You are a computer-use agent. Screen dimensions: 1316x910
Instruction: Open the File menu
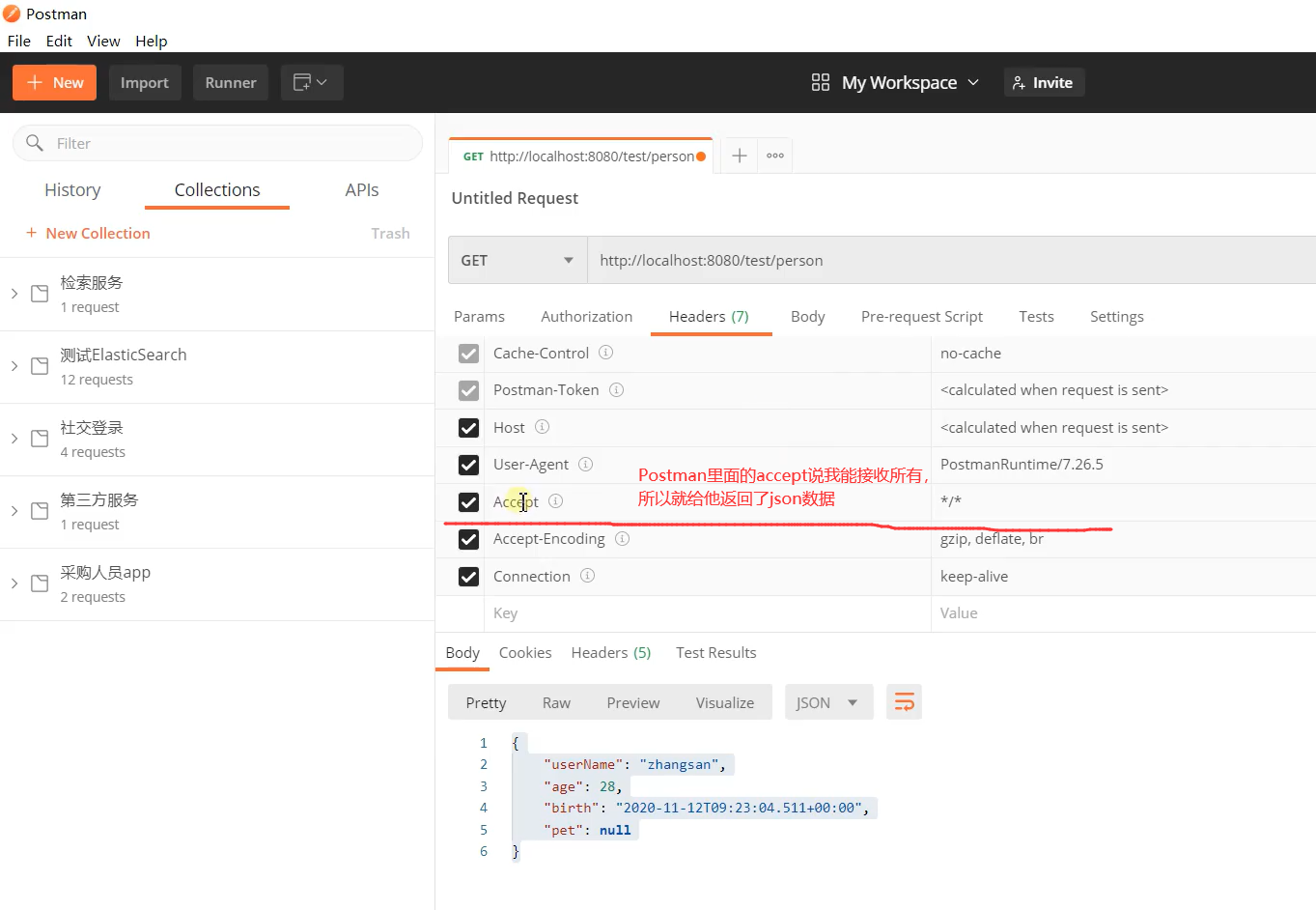coord(19,41)
